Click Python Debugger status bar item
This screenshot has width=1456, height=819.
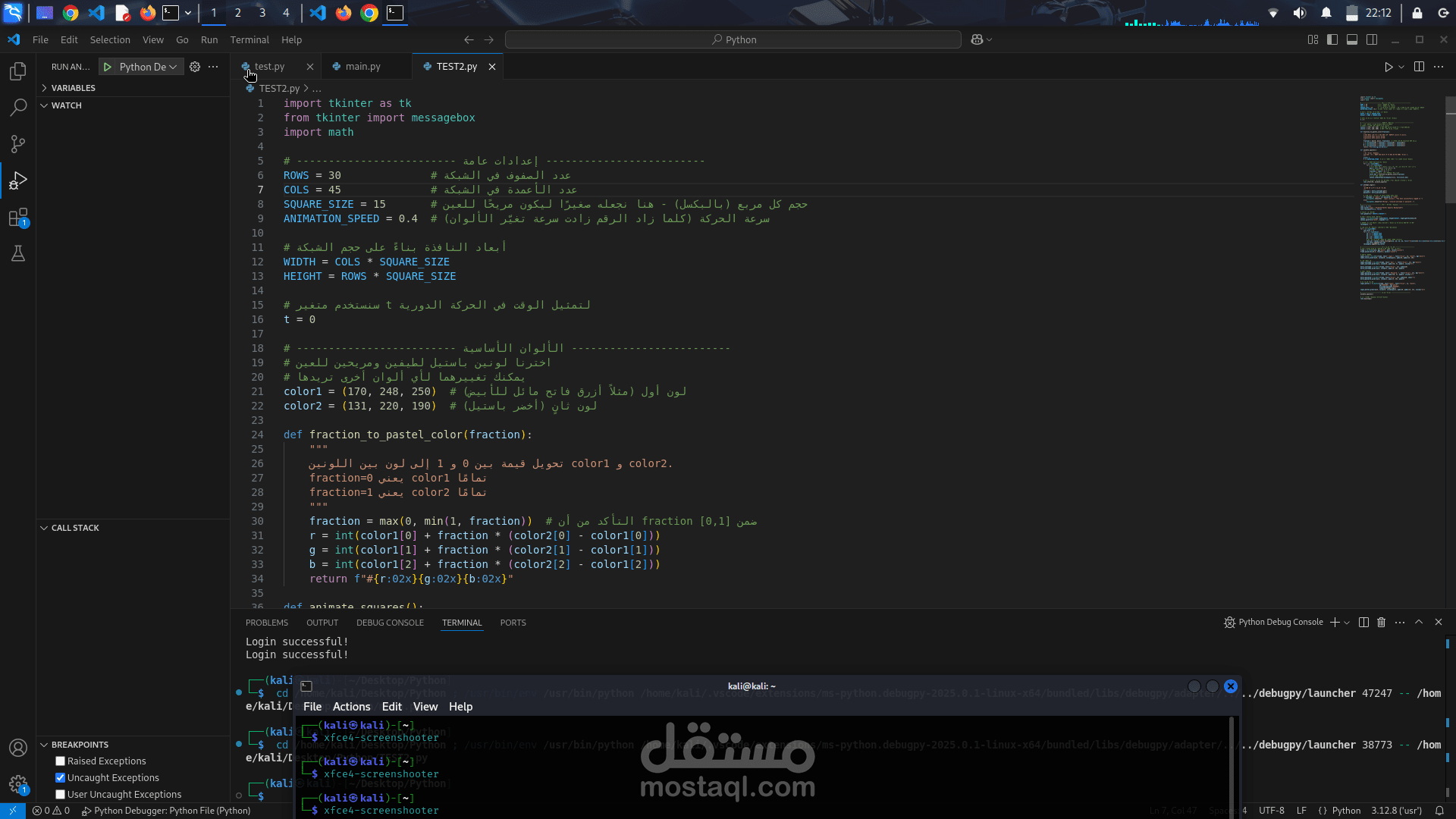(x=166, y=811)
